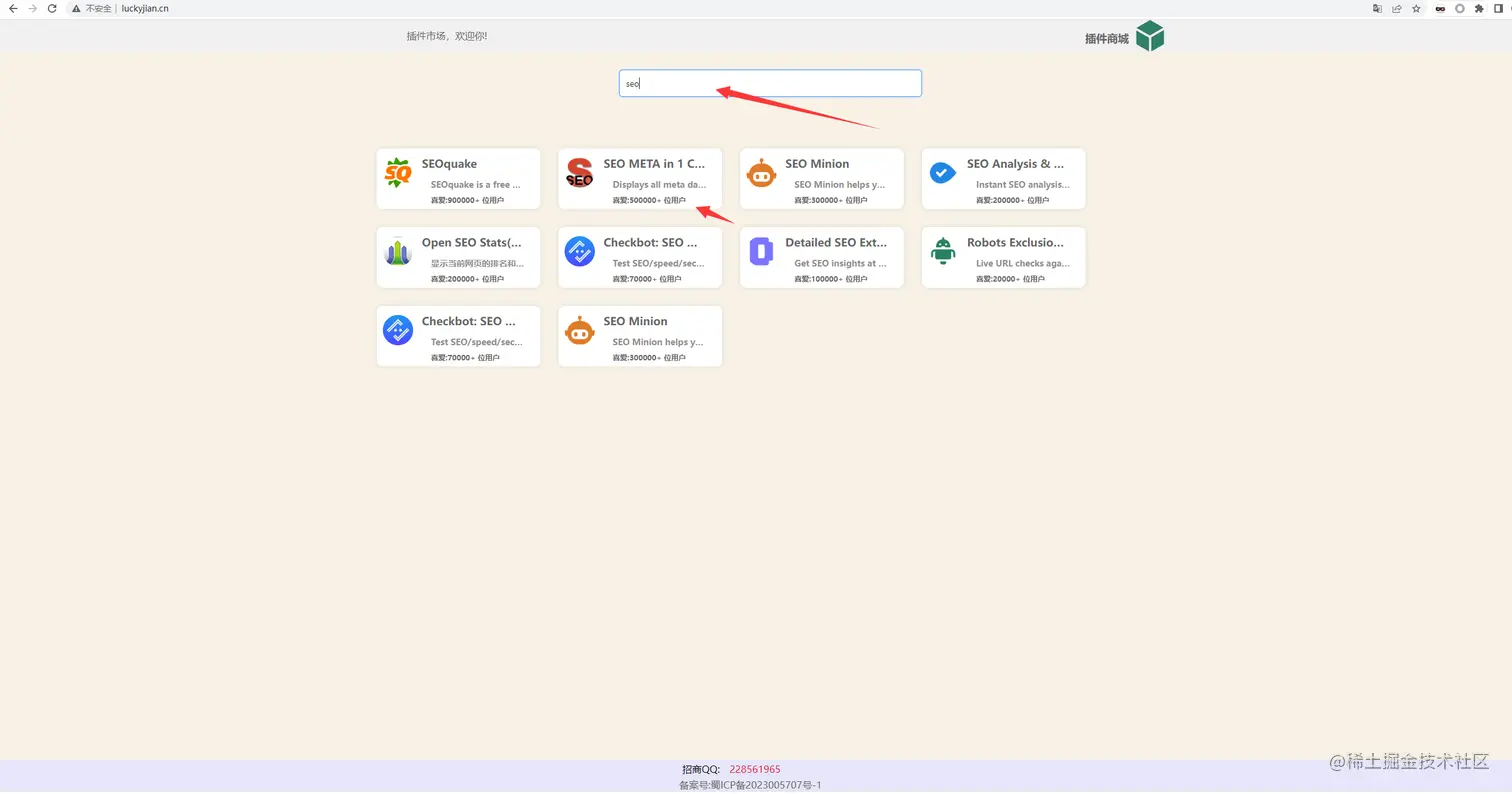Click the black mask extension icon

pyautogui.click(x=1441, y=8)
